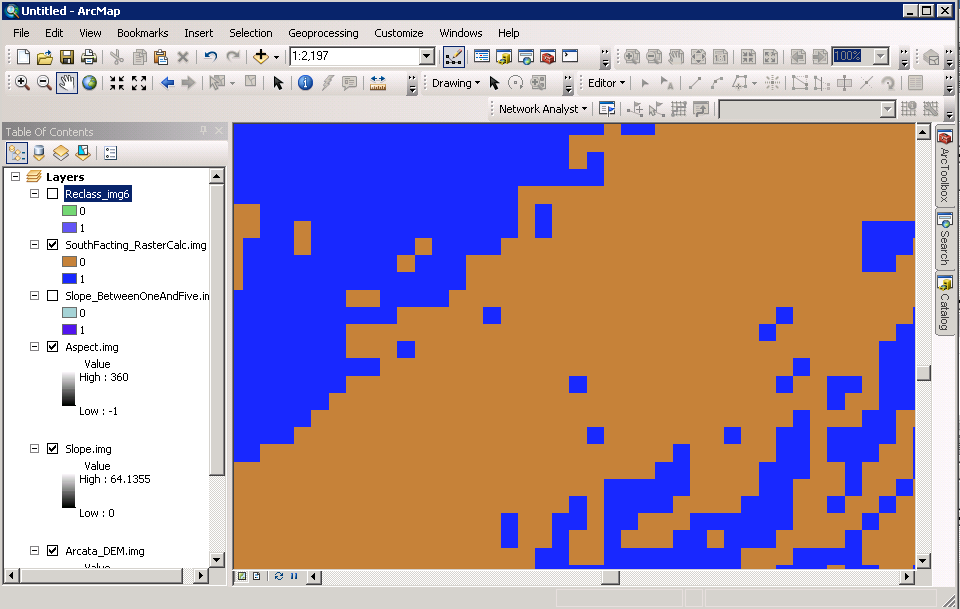Click Go Back to Previous Extent arrow
Viewport: 960px width, 609px height.
(x=167, y=83)
